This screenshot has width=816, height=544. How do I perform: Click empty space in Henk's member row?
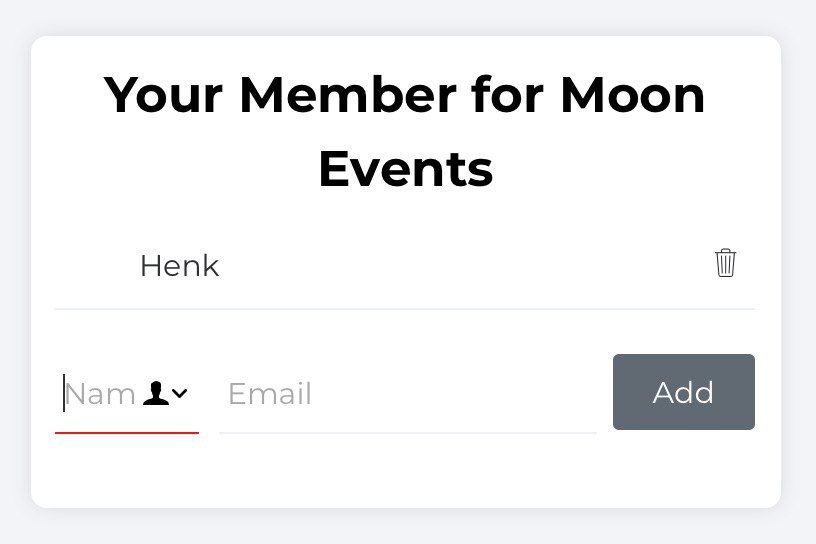click(x=450, y=266)
